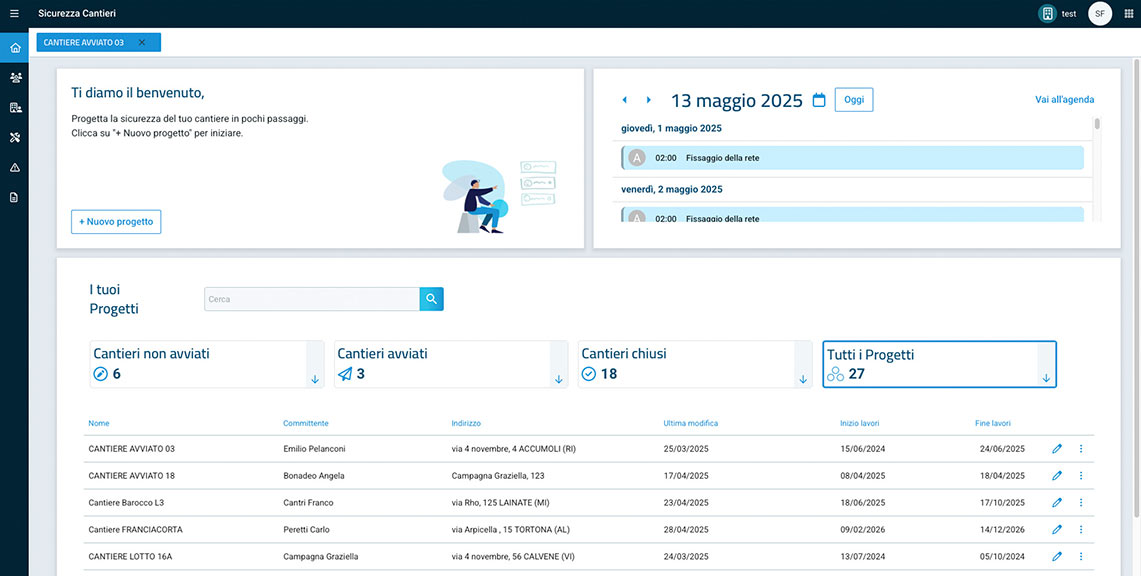Click the company building icon next to test
The width and height of the screenshot is (1141, 576).
[x=1047, y=14]
